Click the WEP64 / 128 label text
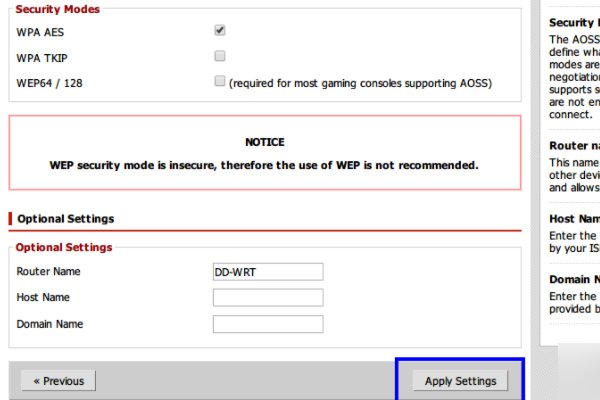The image size is (600, 400). (50, 82)
